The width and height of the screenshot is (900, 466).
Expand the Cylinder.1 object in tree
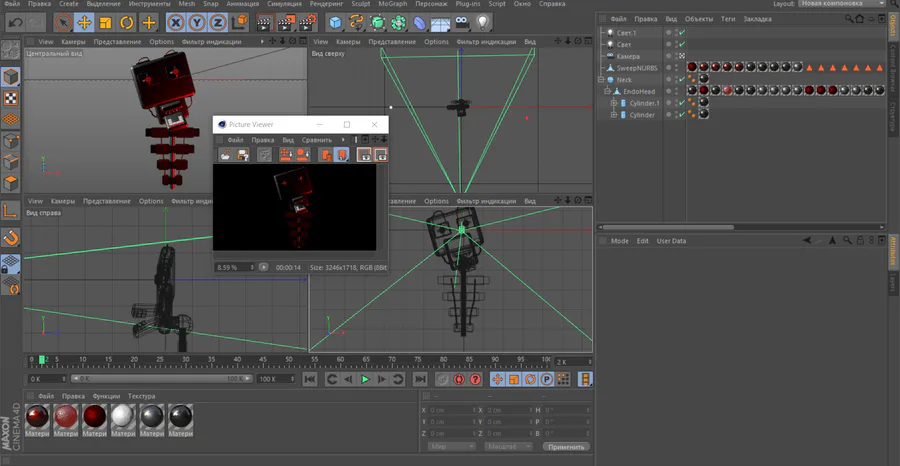click(613, 103)
